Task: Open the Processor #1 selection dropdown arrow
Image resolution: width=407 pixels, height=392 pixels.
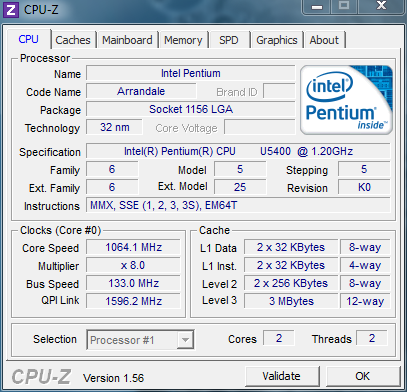Action: 185,340
